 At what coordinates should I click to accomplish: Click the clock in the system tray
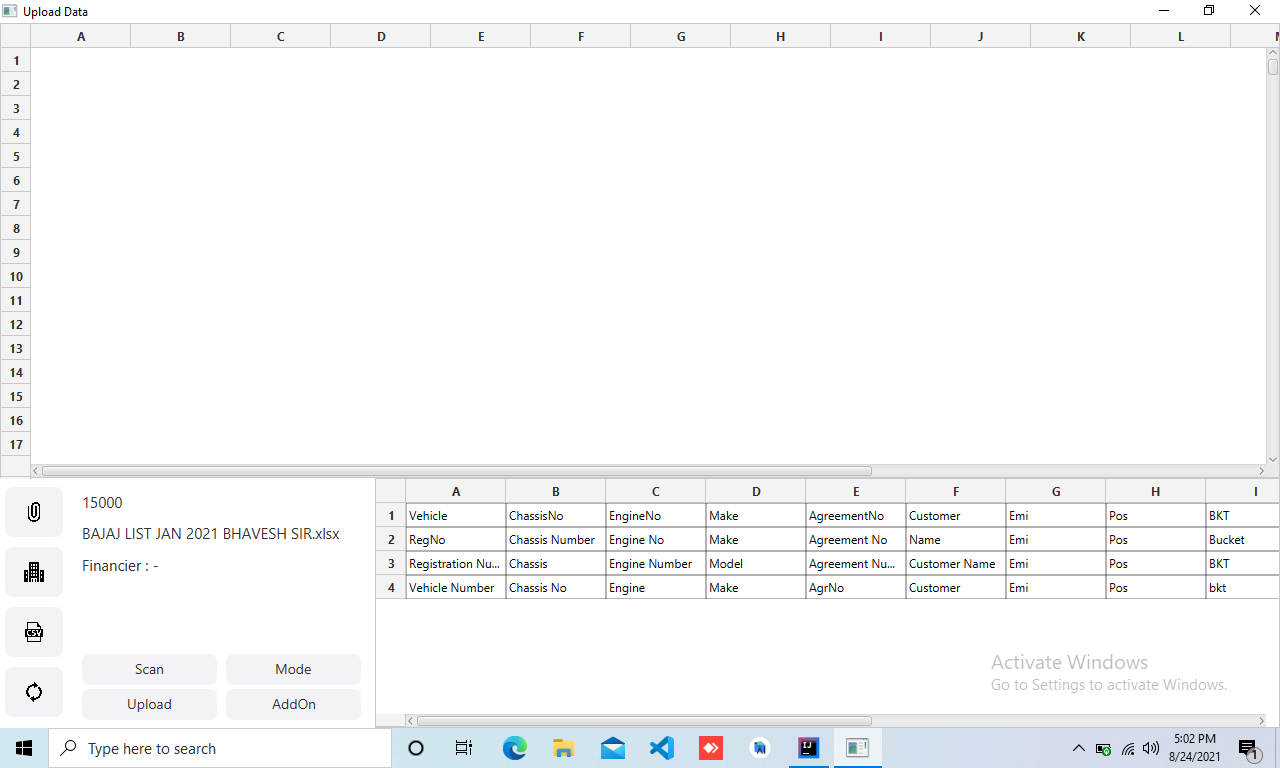click(x=1194, y=747)
